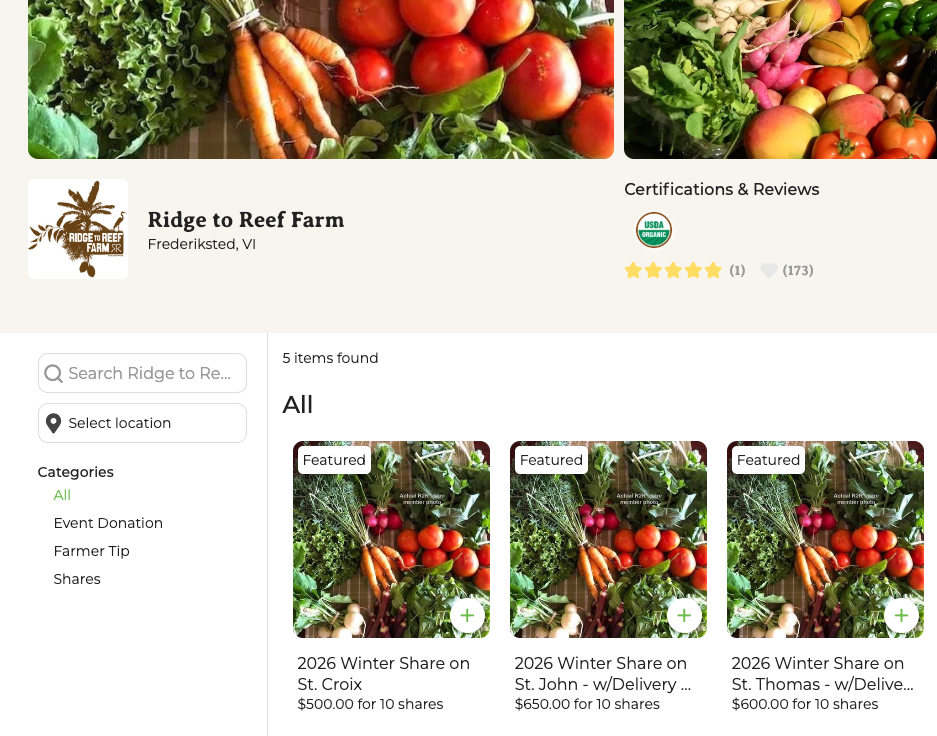Click the USDA Organic certification badge

pyautogui.click(x=654, y=230)
